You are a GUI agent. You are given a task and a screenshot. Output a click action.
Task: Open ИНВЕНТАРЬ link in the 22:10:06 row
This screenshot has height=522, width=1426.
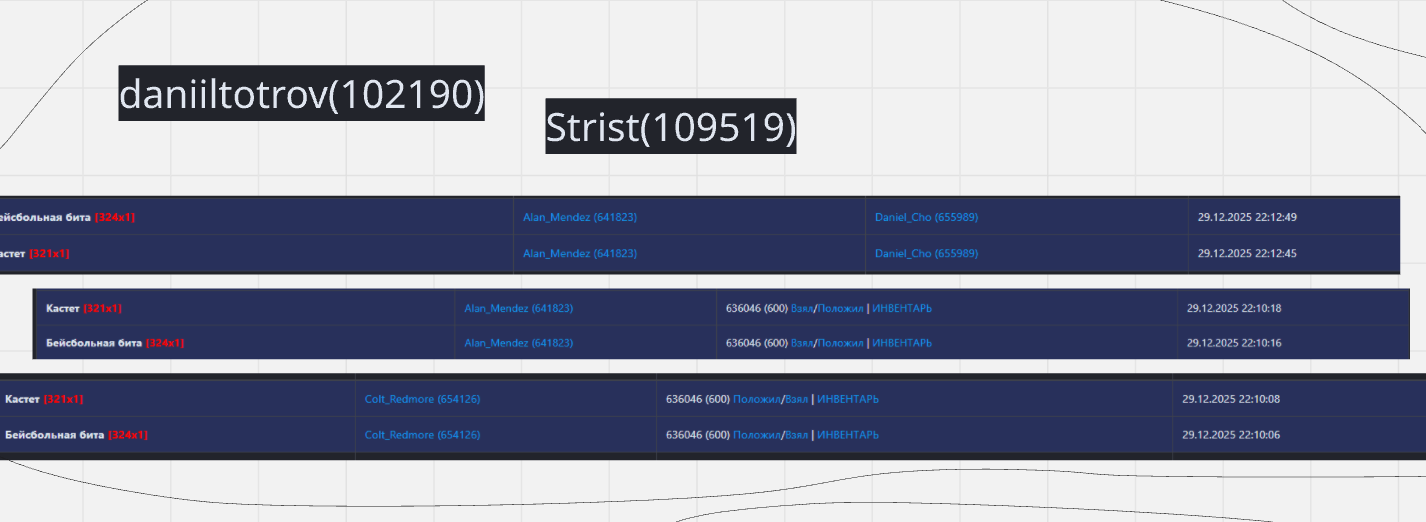[847, 435]
